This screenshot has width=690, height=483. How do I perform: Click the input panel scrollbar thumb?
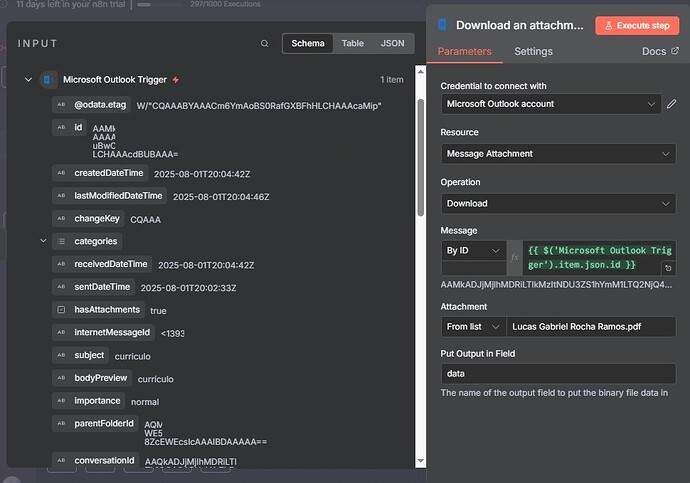click(420, 157)
